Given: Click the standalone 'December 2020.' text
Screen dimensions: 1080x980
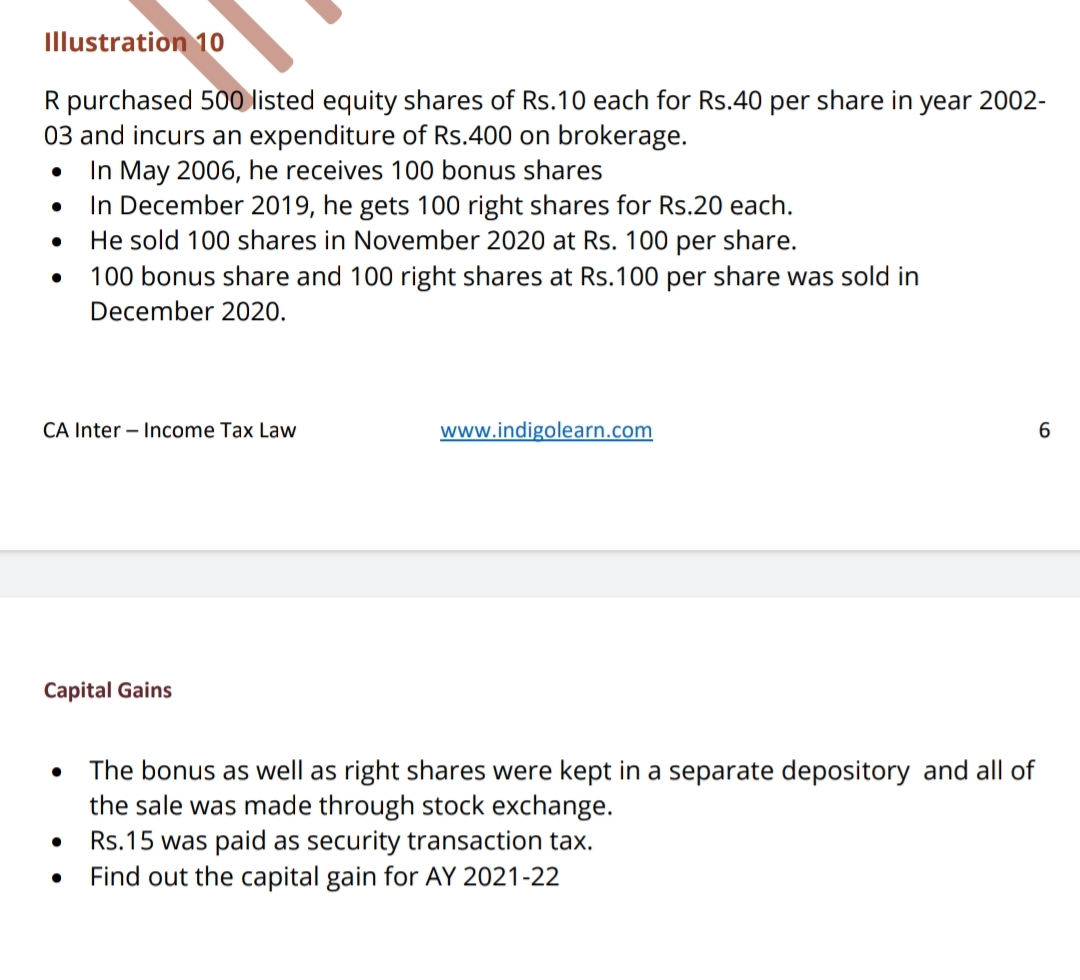Looking at the screenshot, I should pyautogui.click(x=188, y=312).
